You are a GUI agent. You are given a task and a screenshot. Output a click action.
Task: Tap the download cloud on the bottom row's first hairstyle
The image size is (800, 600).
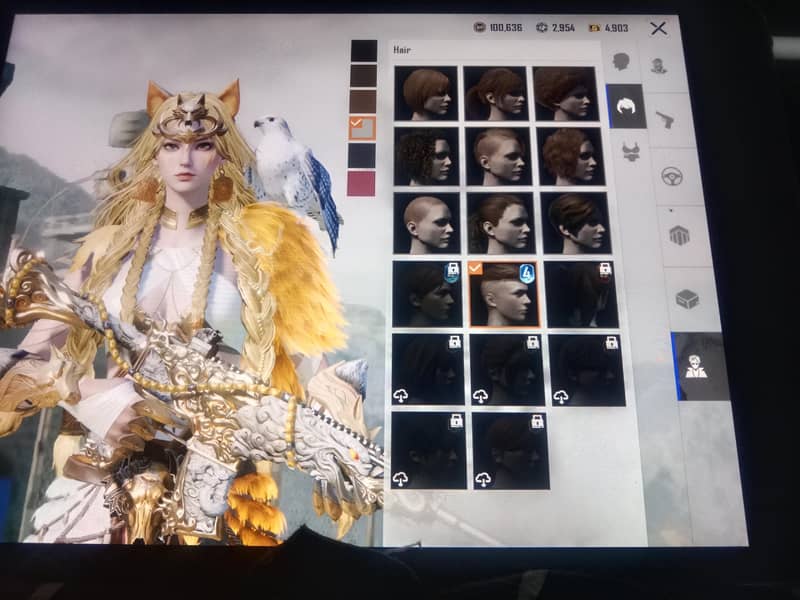click(x=401, y=479)
